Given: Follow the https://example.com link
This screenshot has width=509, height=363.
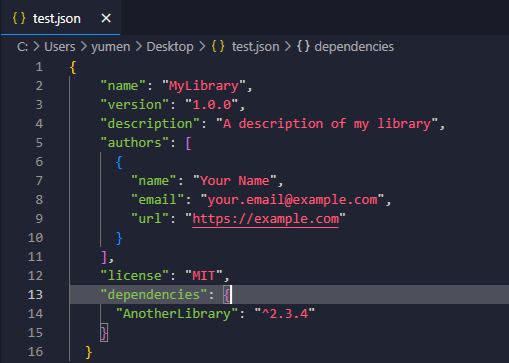Looking at the screenshot, I should (266, 219).
